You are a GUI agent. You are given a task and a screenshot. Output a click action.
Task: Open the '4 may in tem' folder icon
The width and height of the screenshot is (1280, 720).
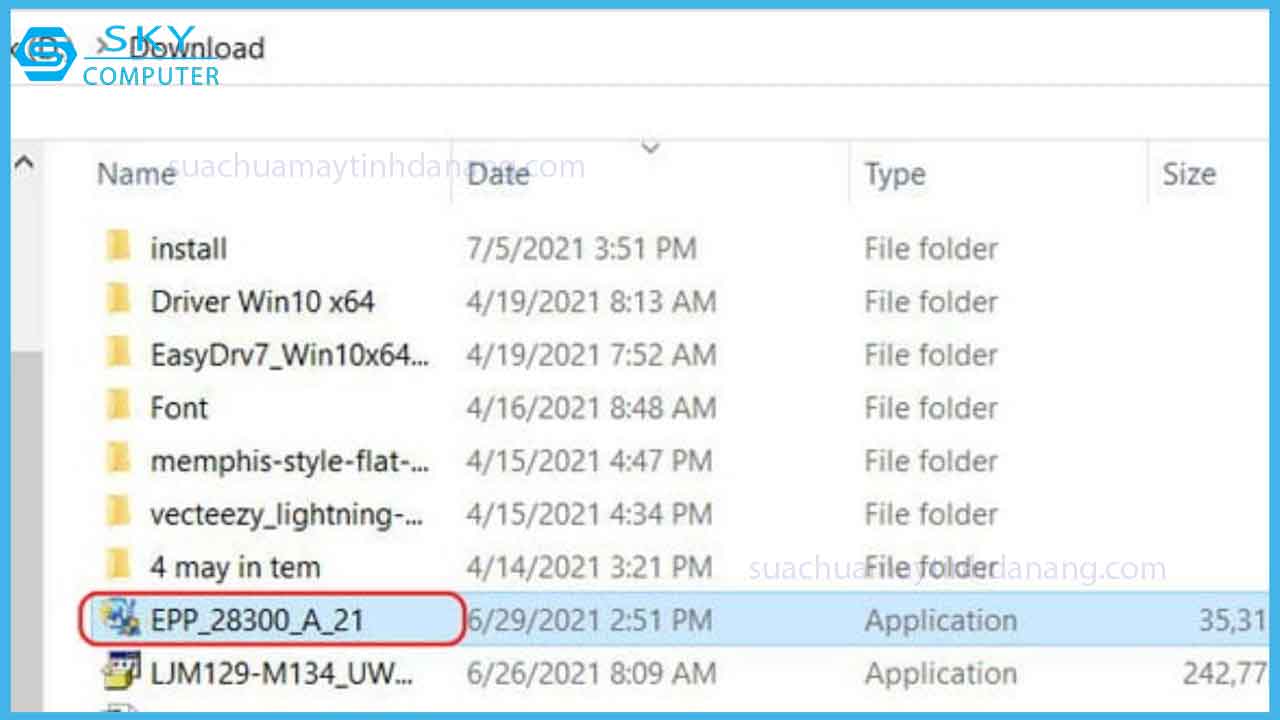coord(119,566)
